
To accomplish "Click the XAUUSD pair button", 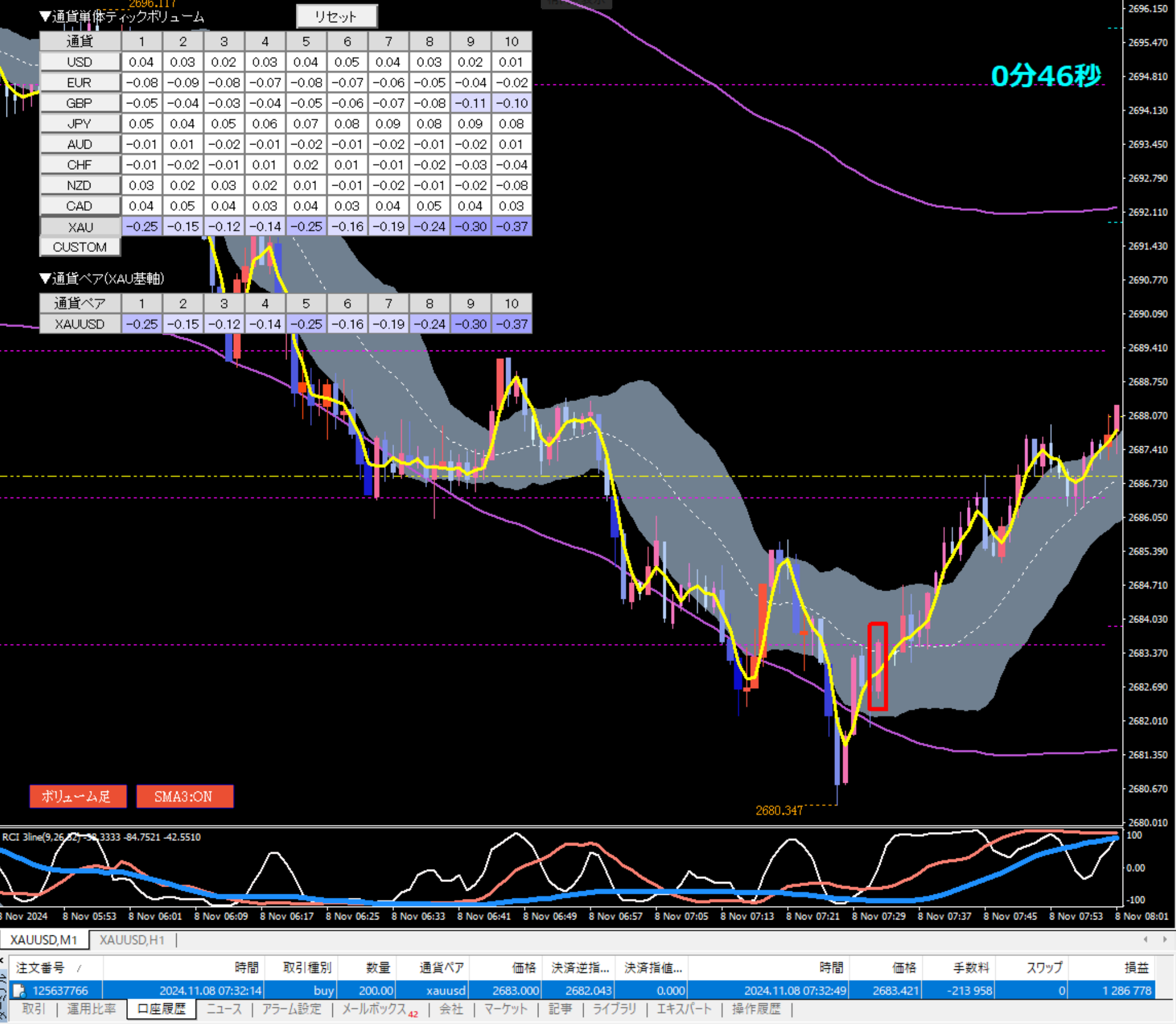I will pyautogui.click(x=80, y=324).
